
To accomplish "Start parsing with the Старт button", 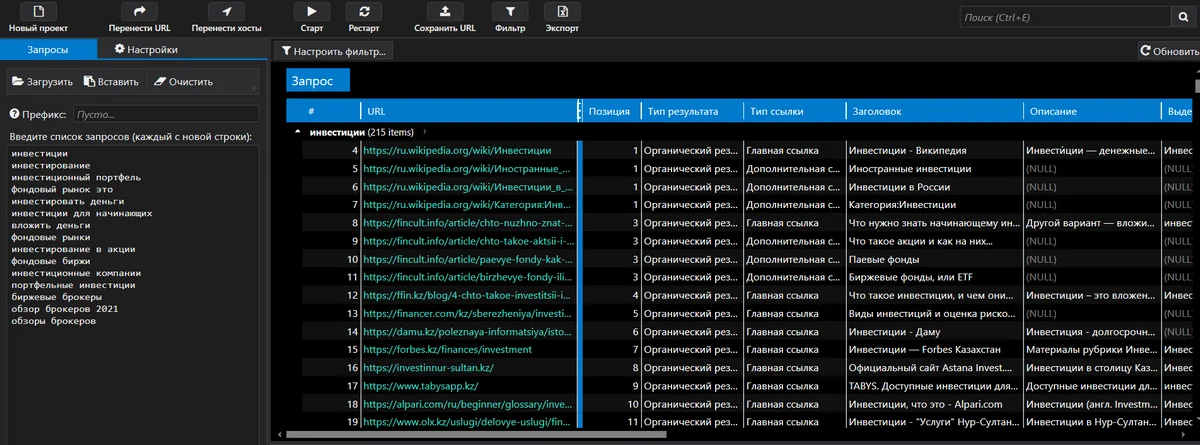I will 312,12.
